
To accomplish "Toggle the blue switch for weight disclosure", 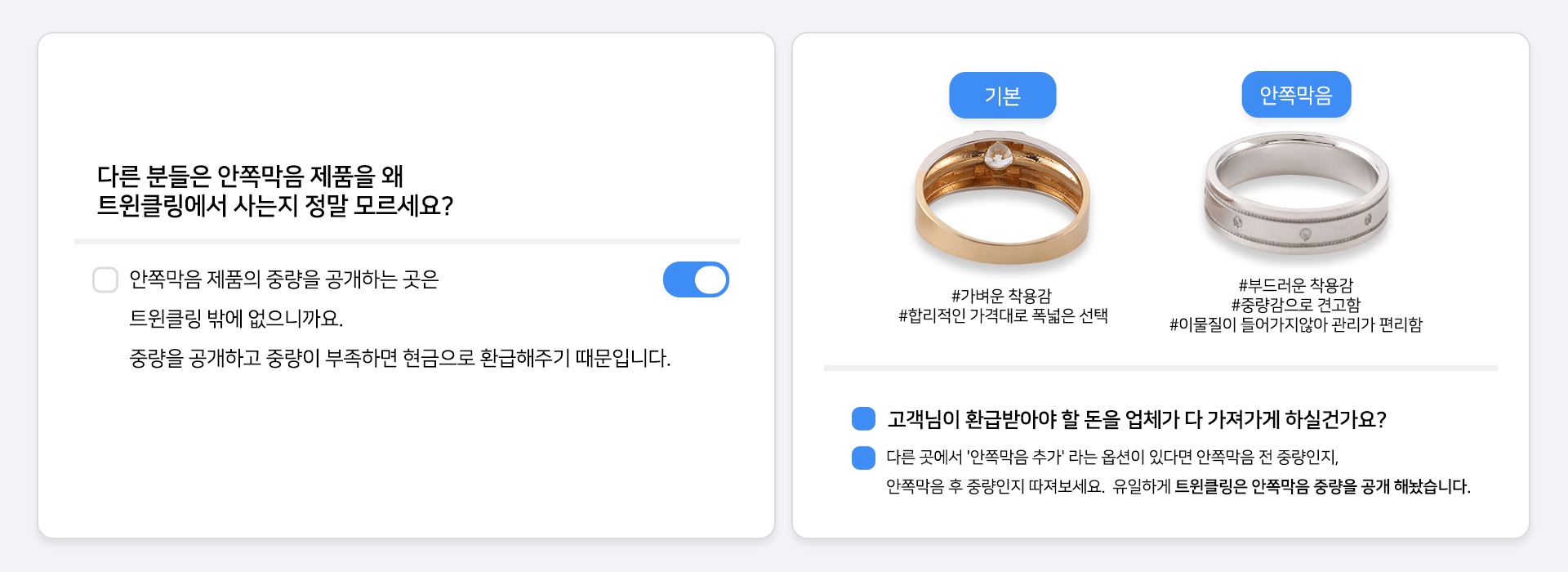I will click(696, 279).
